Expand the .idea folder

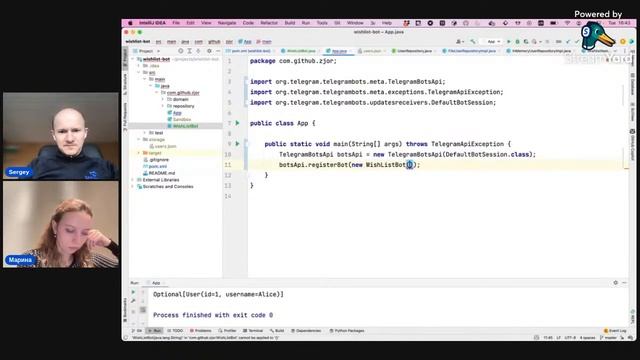(139, 66)
